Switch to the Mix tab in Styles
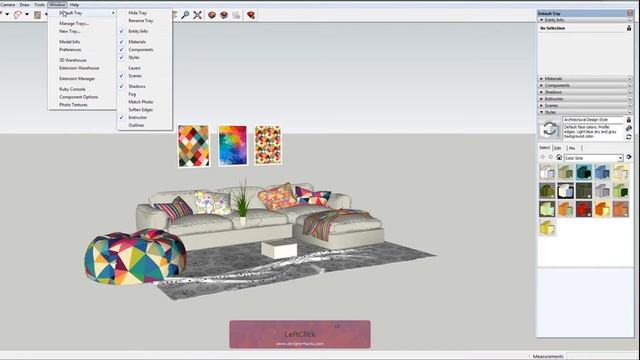 tap(572, 148)
